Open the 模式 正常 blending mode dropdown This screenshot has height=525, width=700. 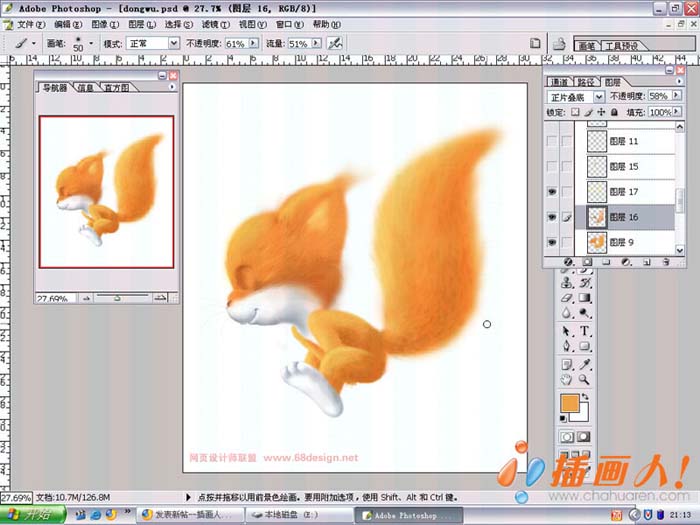click(174, 43)
